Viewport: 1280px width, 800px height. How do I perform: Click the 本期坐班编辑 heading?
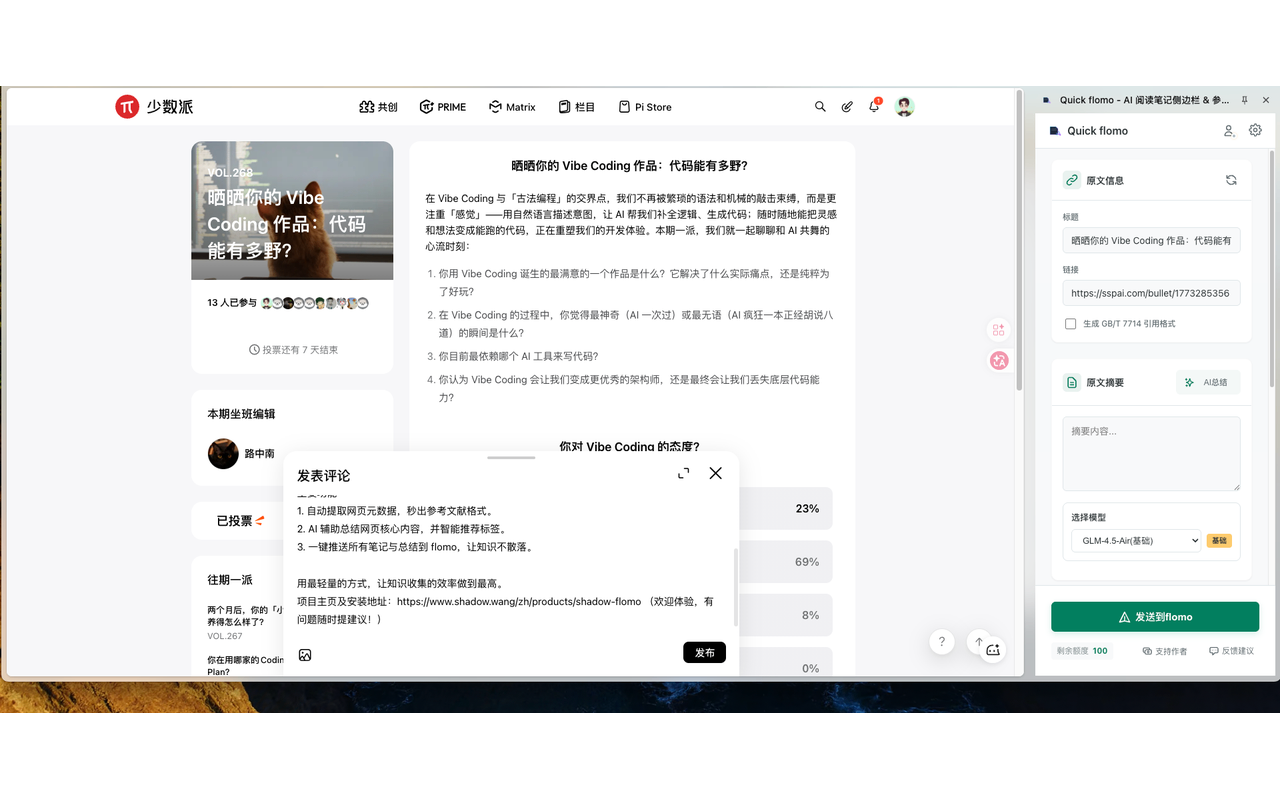point(241,414)
